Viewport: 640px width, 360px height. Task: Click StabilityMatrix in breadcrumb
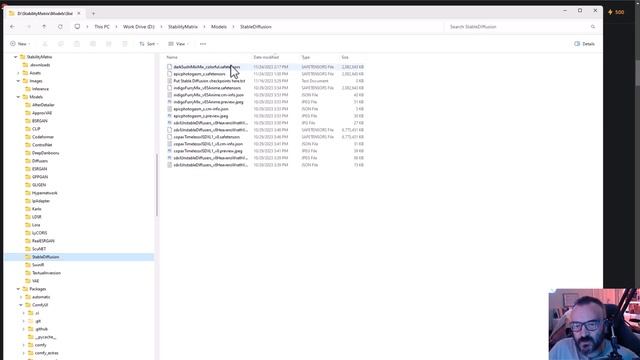click(x=183, y=27)
